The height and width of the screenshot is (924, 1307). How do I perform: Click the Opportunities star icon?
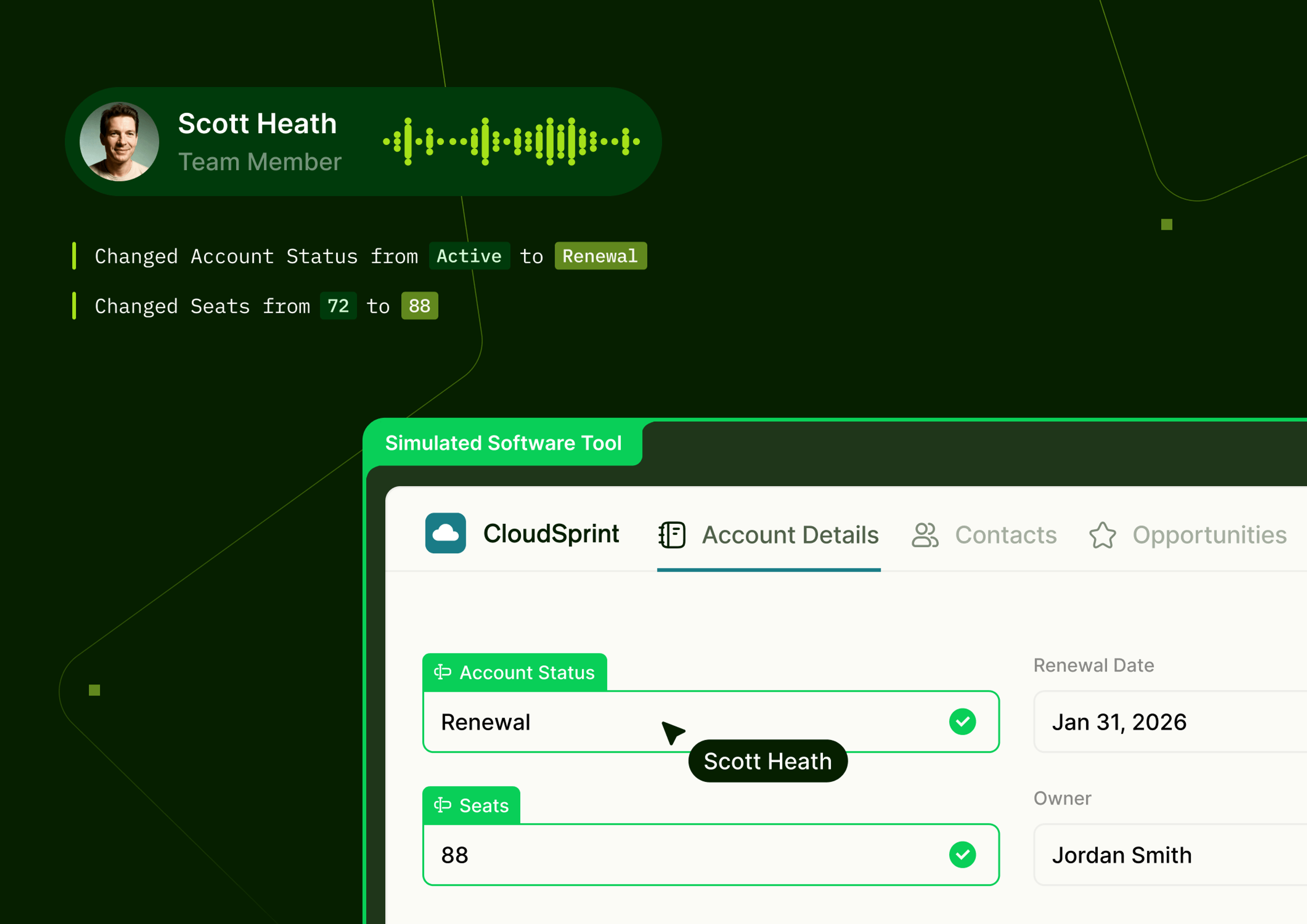pos(1102,535)
